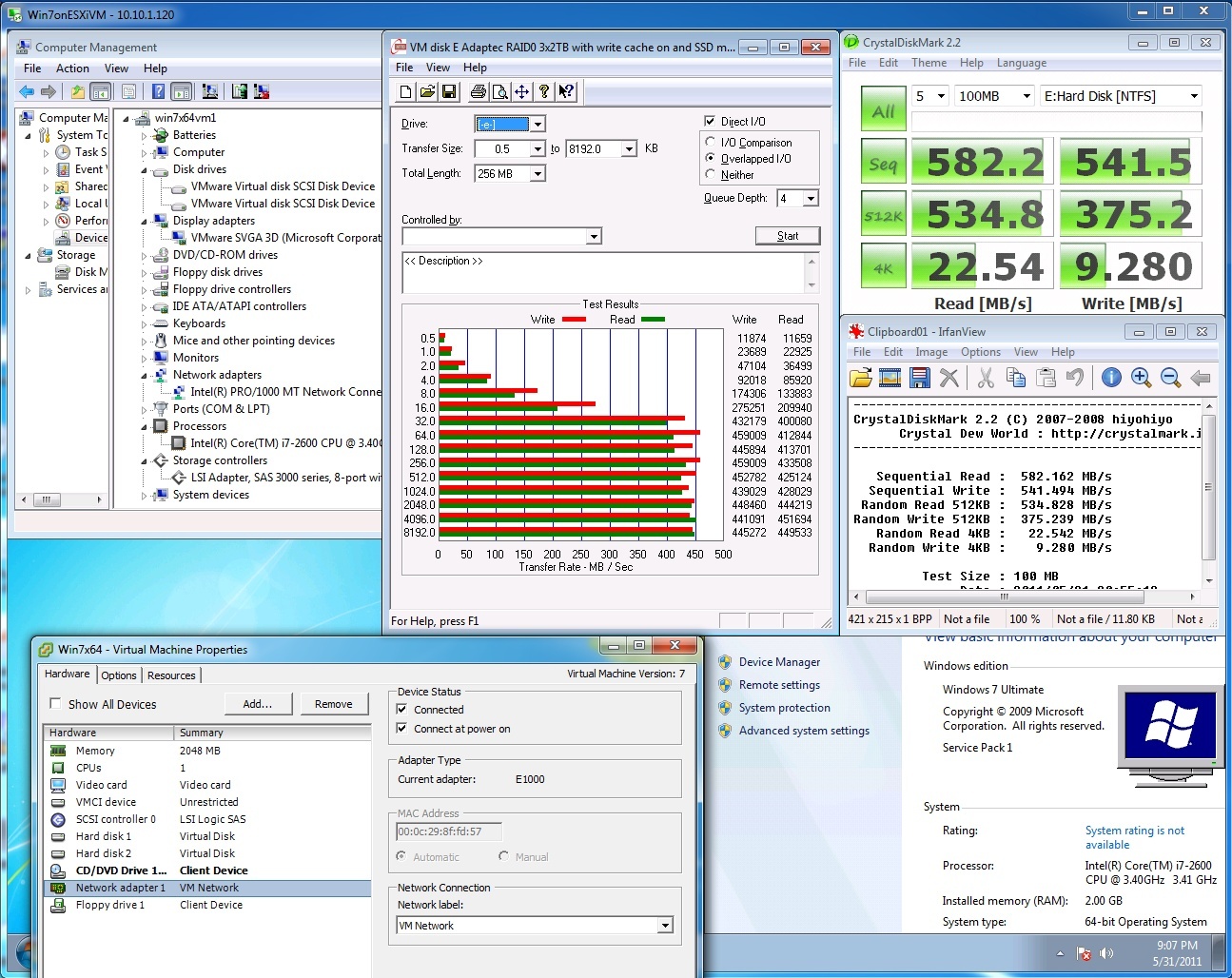Click the volume icon in the system tray
Viewport: 1232px width, 978px height.
1106,952
